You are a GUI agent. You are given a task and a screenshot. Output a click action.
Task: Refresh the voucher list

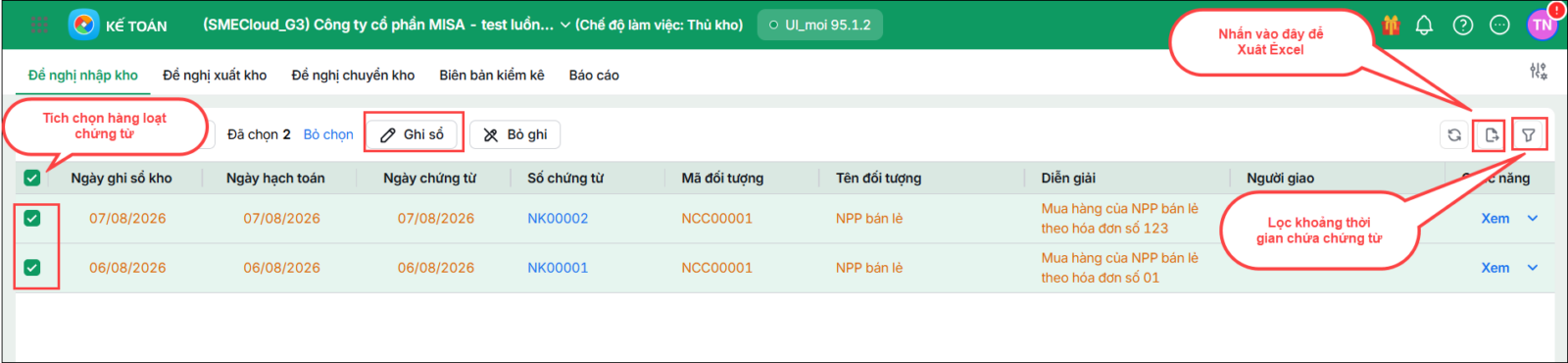pyautogui.click(x=1454, y=135)
